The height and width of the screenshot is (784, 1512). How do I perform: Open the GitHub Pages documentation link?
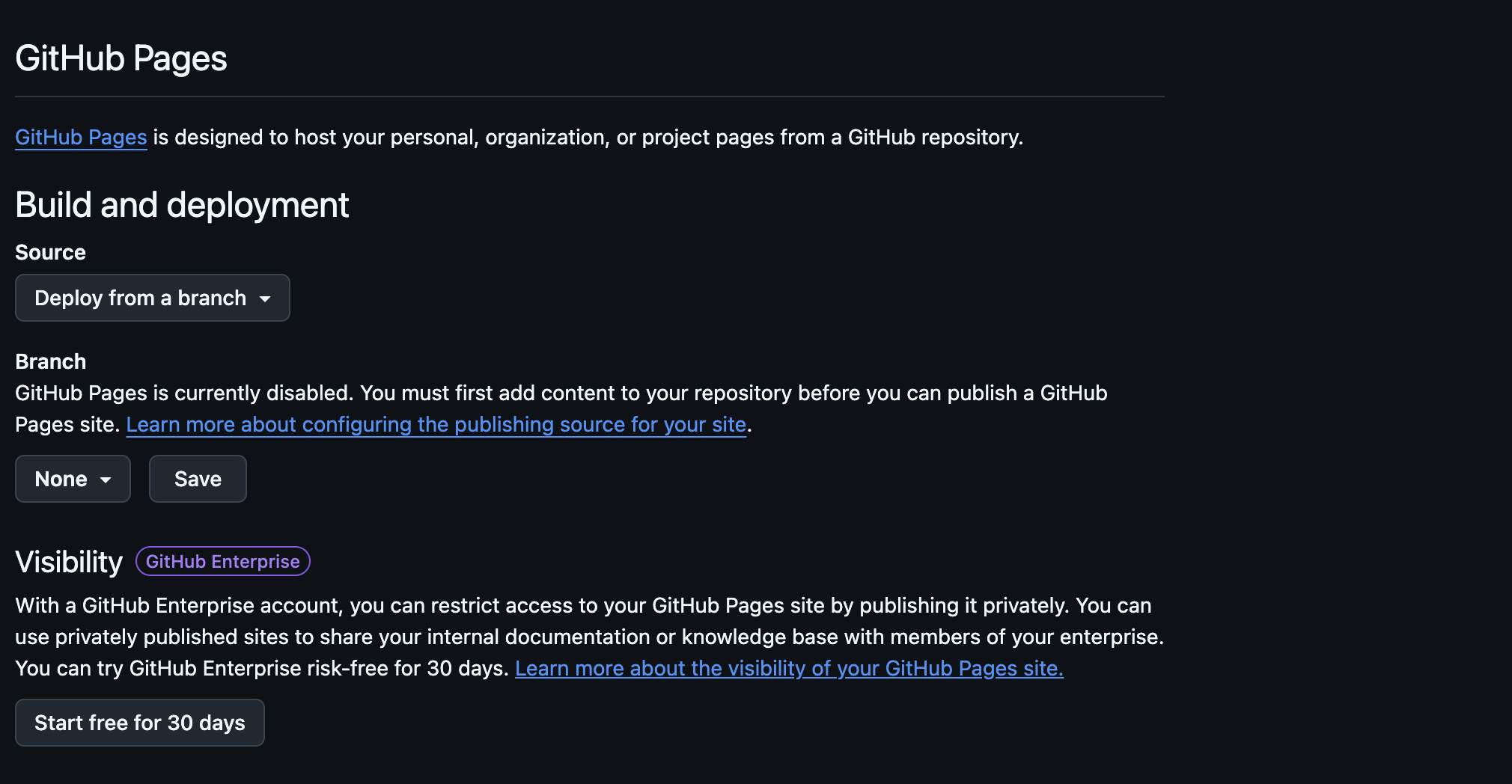(x=81, y=138)
